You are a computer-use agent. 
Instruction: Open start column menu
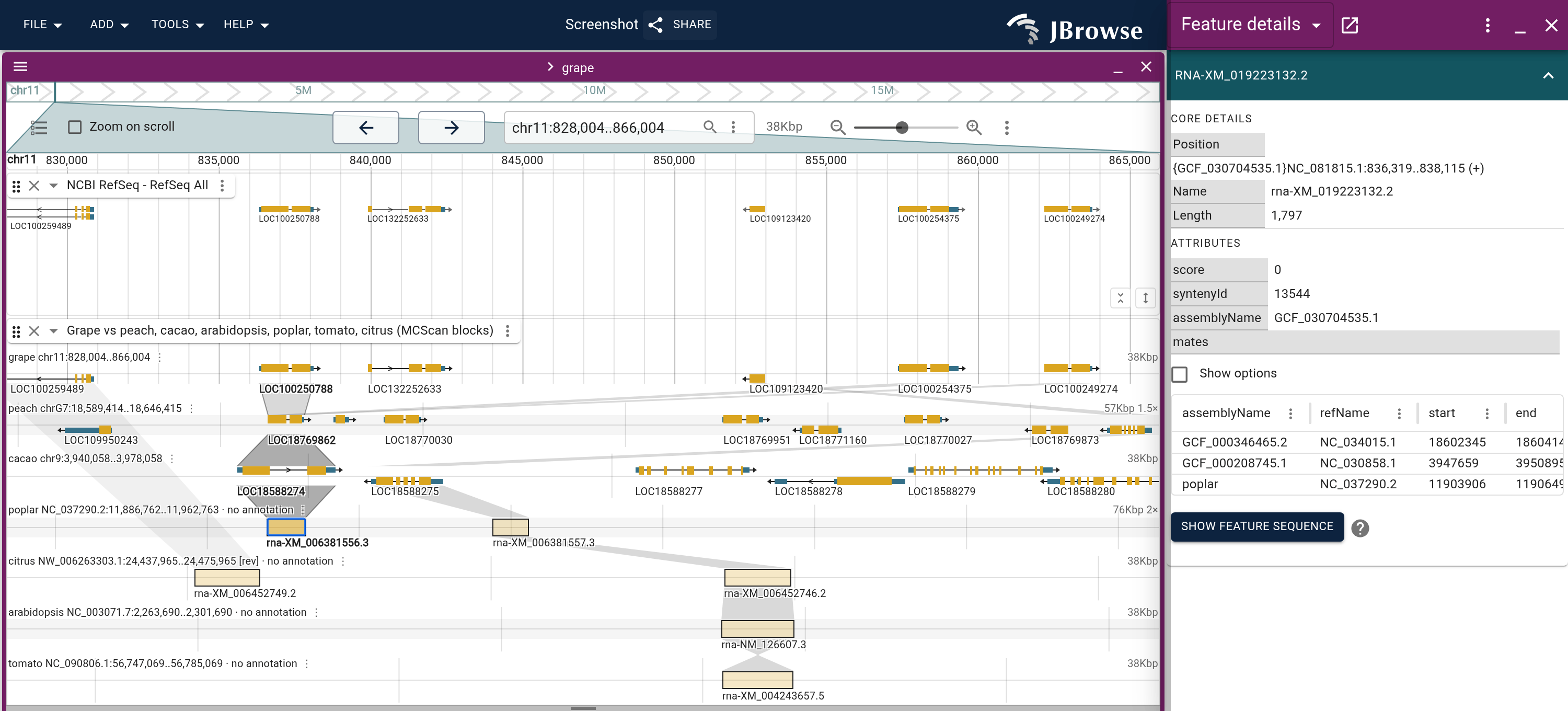(1487, 414)
